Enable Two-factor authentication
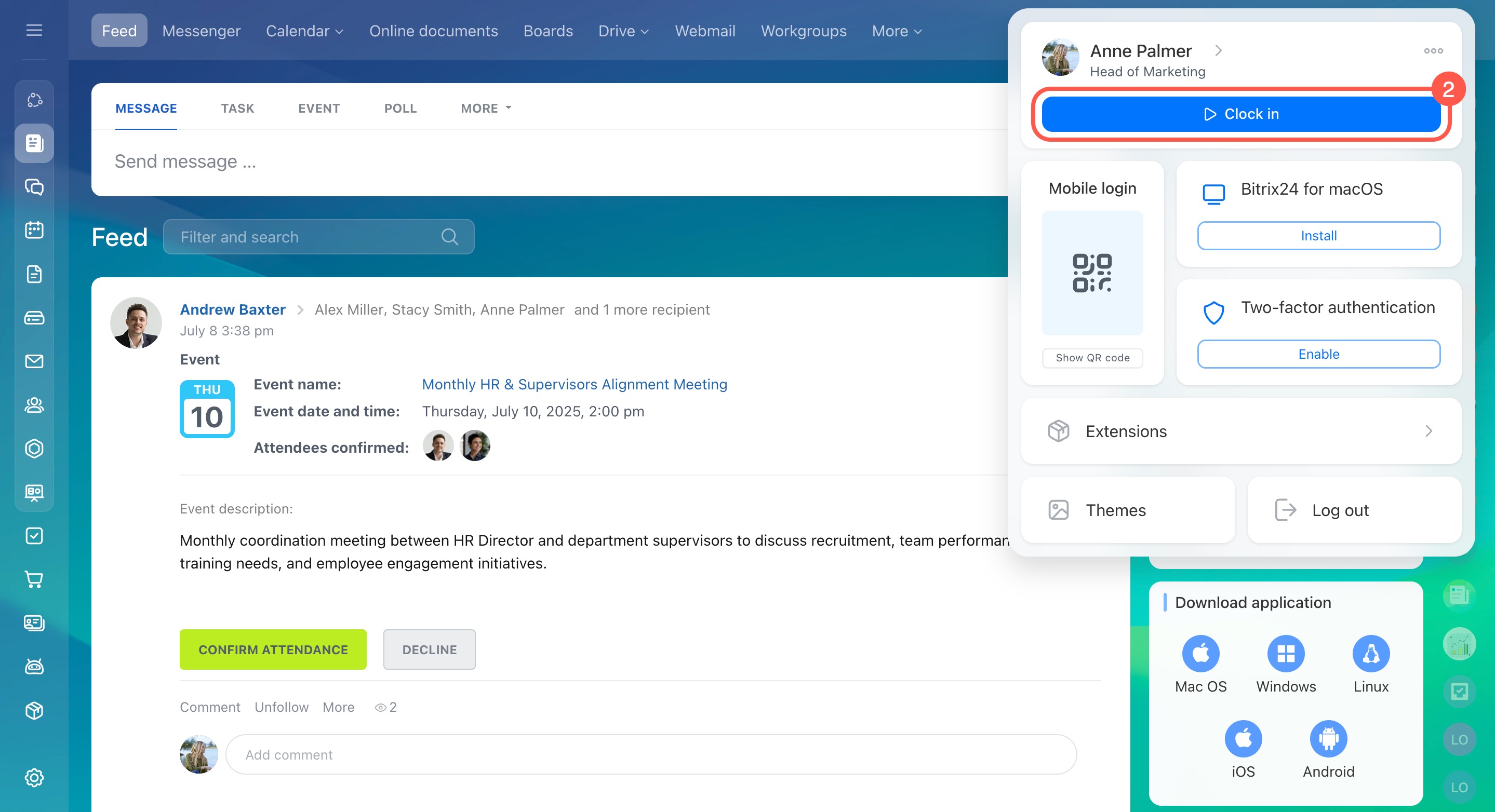The image size is (1495, 812). tap(1318, 354)
